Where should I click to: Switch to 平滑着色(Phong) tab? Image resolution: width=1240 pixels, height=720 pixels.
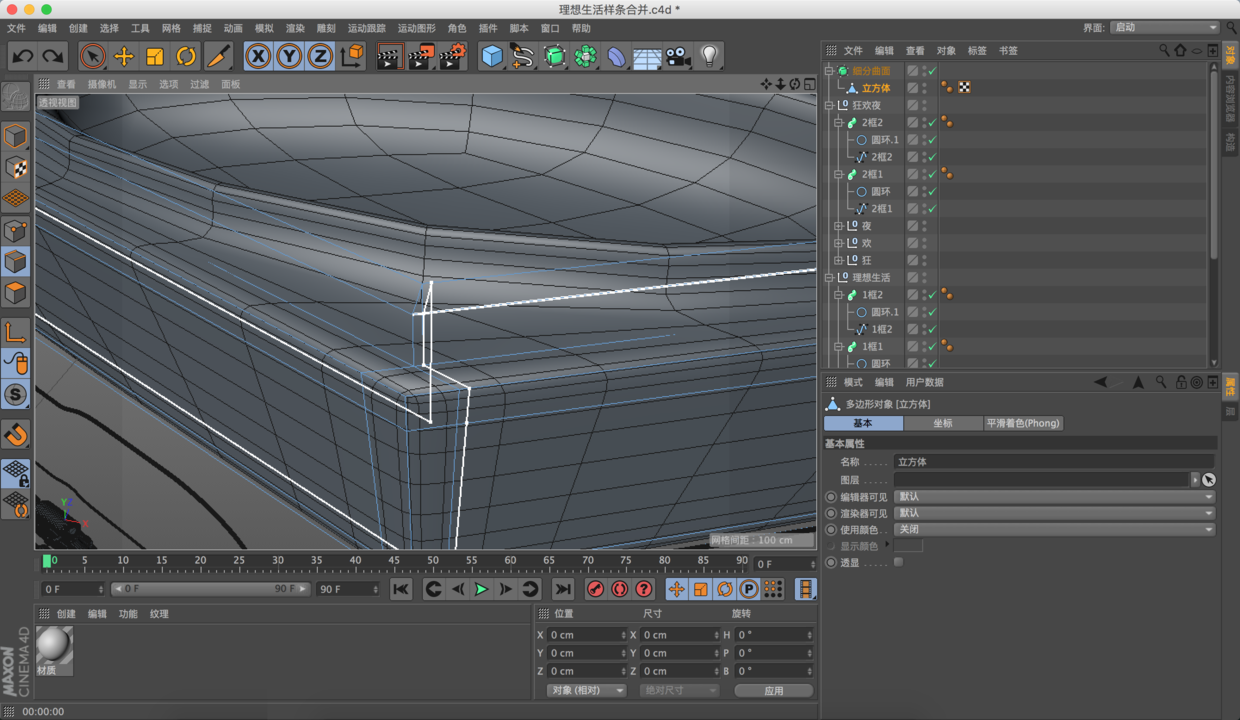1022,423
